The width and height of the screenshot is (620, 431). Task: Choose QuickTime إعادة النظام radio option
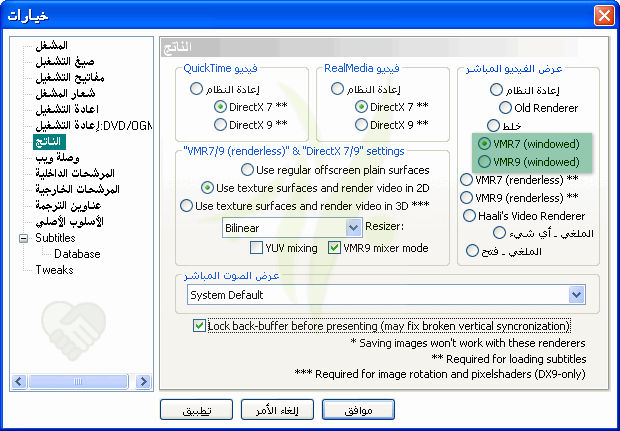pos(197,89)
